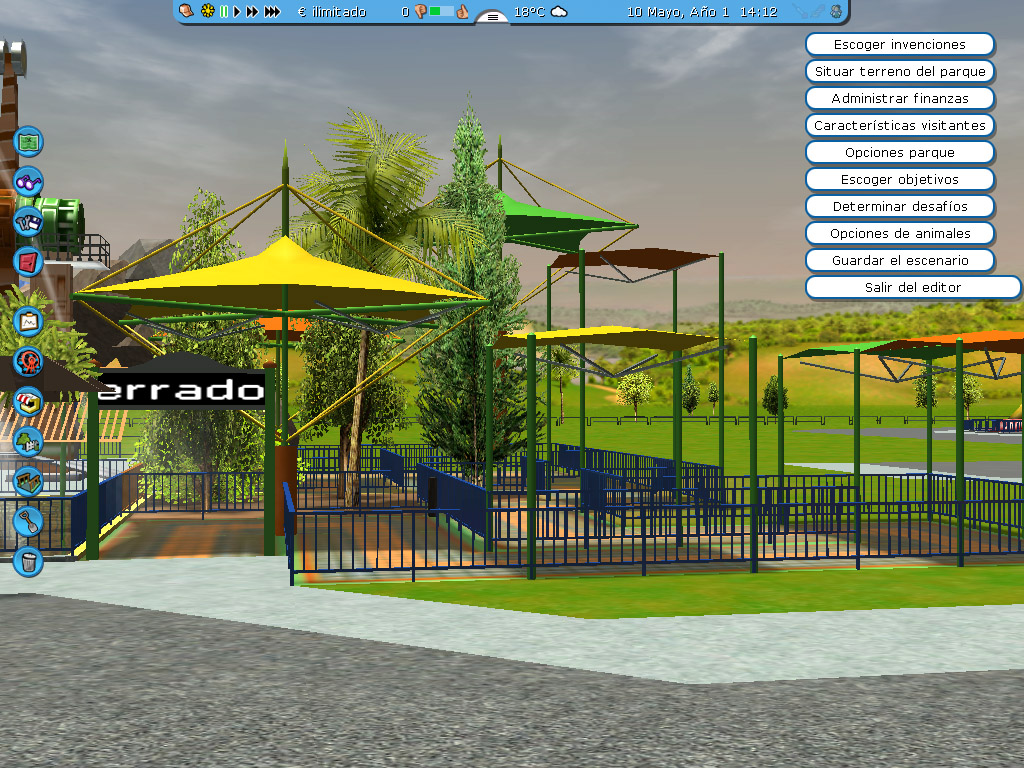Open 'Determinar desafíos'
Viewport: 1024px width, 768px height.
(900, 206)
